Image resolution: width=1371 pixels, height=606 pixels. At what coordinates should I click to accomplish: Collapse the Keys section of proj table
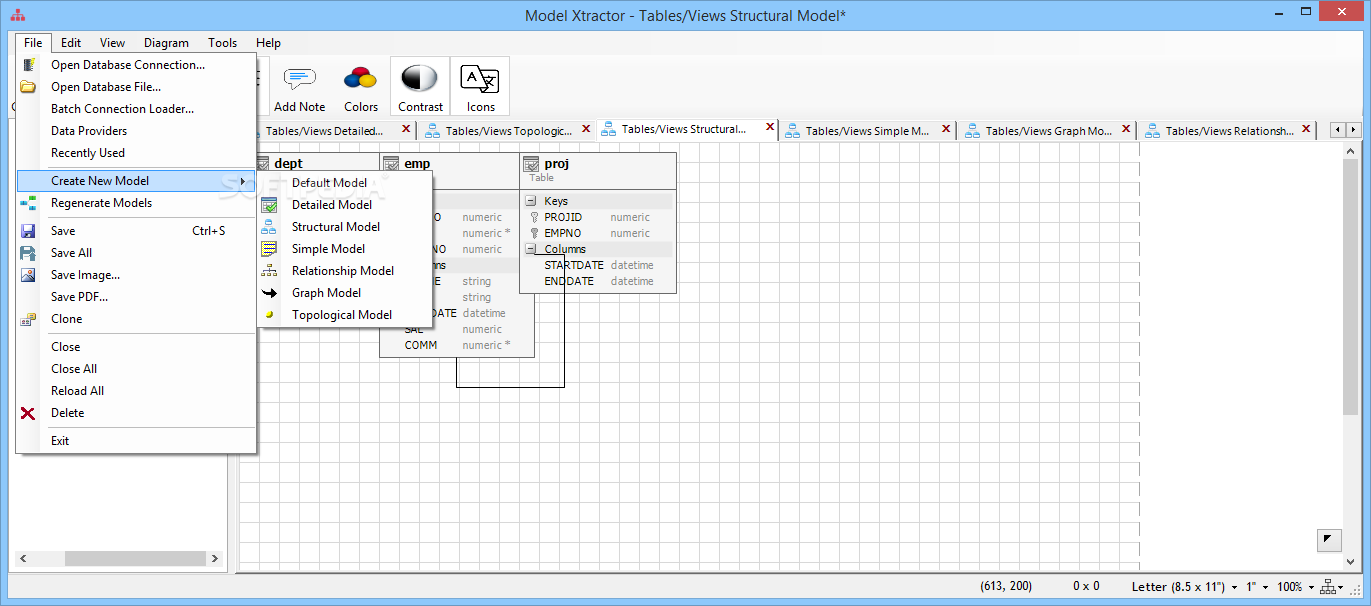coord(531,201)
